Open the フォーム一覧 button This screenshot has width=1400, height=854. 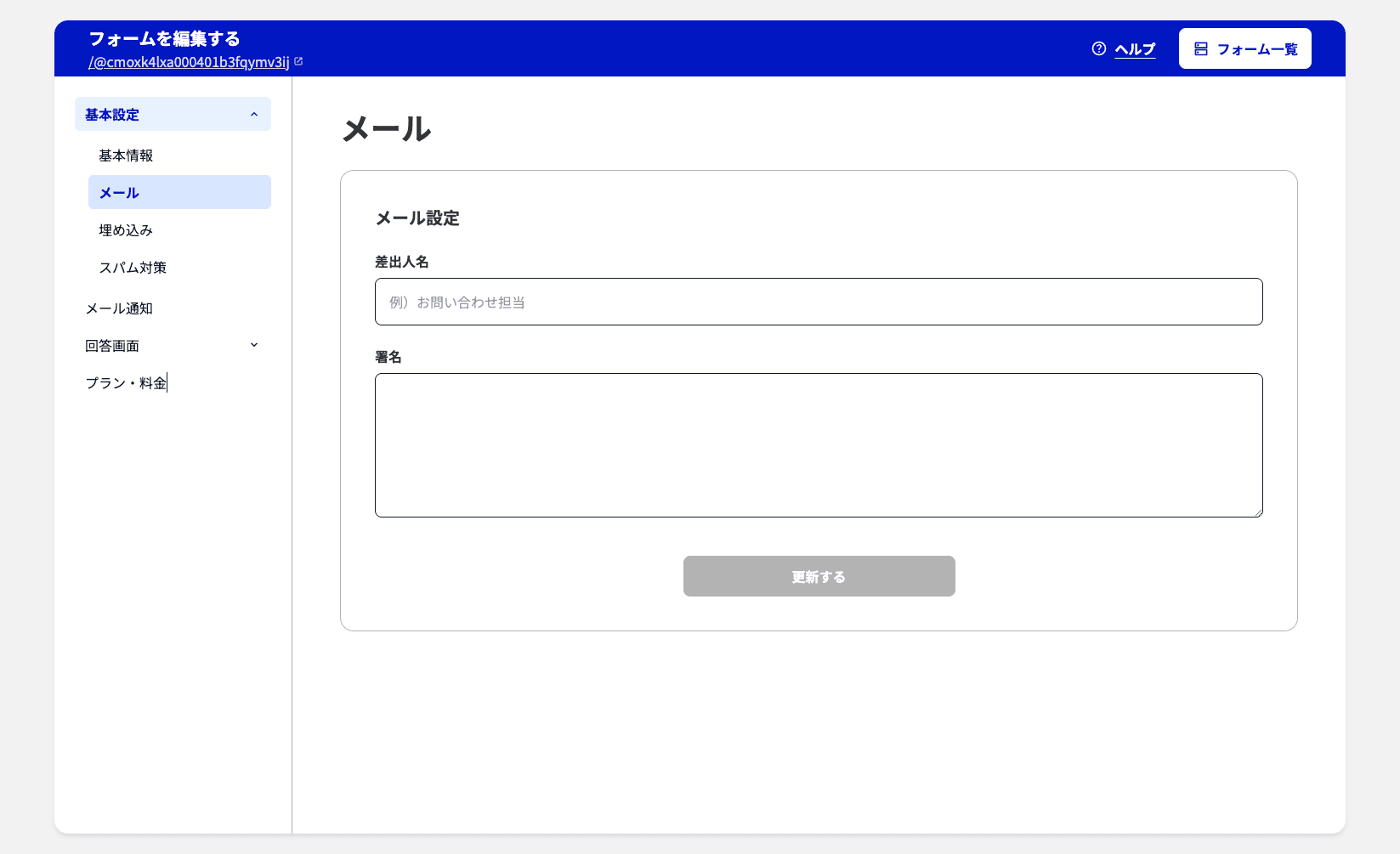coord(1244,48)
